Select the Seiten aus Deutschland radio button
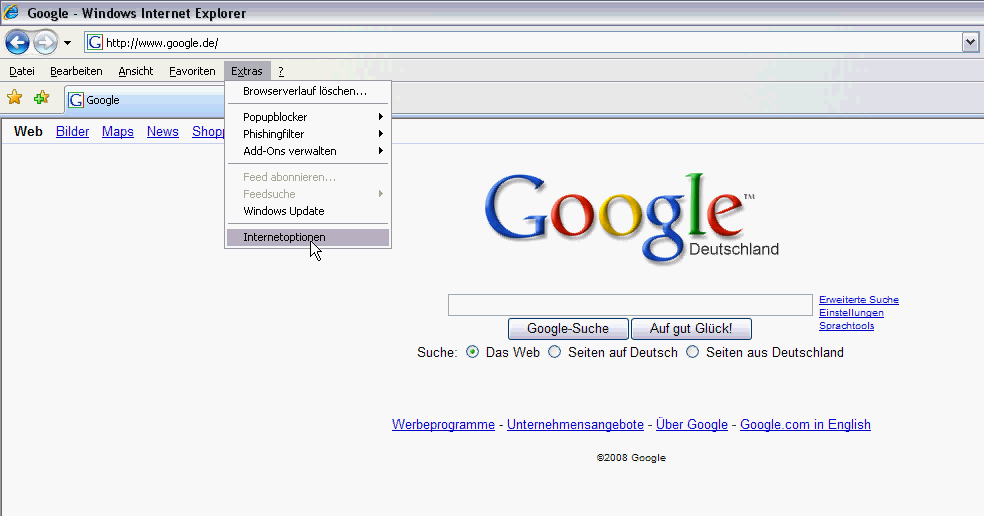The height and width of the screenshot is (516, 984). [692, 352]
